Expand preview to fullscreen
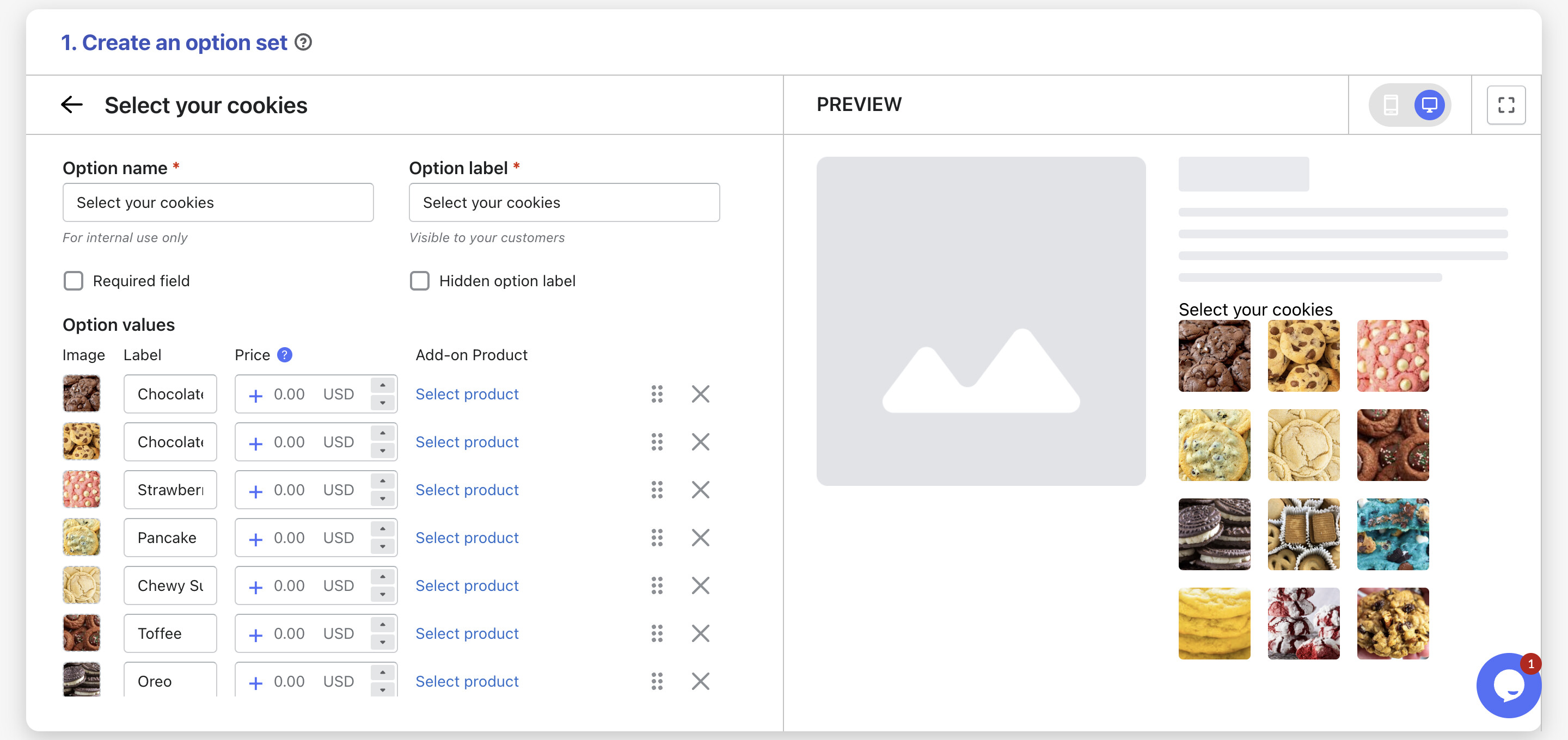Viewport: 1568px width, 740px height. pyautogui.click(x=1505, y=104)
